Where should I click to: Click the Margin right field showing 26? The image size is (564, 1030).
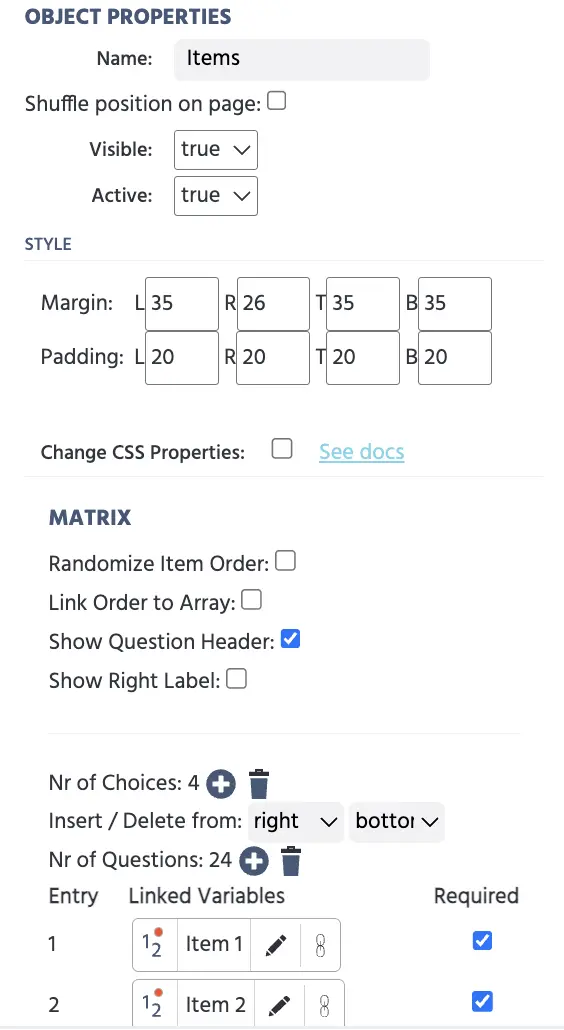(273, 303)
